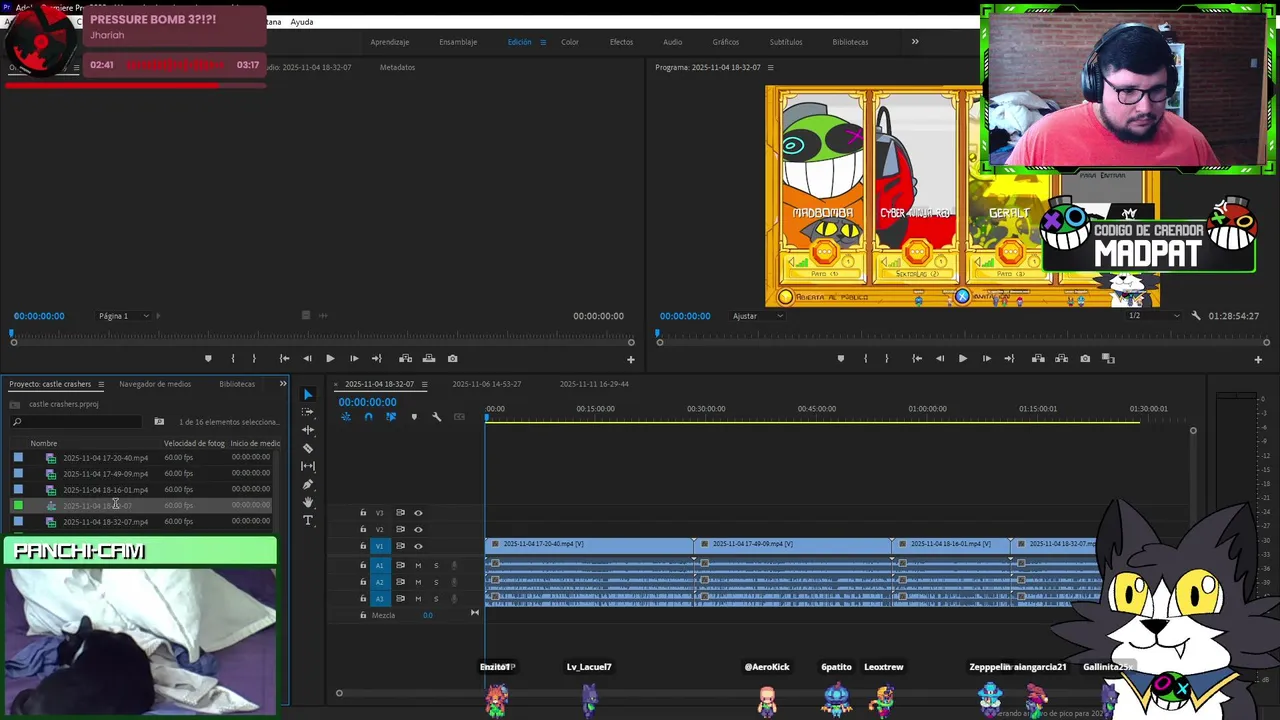The image size is (1280, 720).
Task: Solo audio track A2
Action: [435, 582]
